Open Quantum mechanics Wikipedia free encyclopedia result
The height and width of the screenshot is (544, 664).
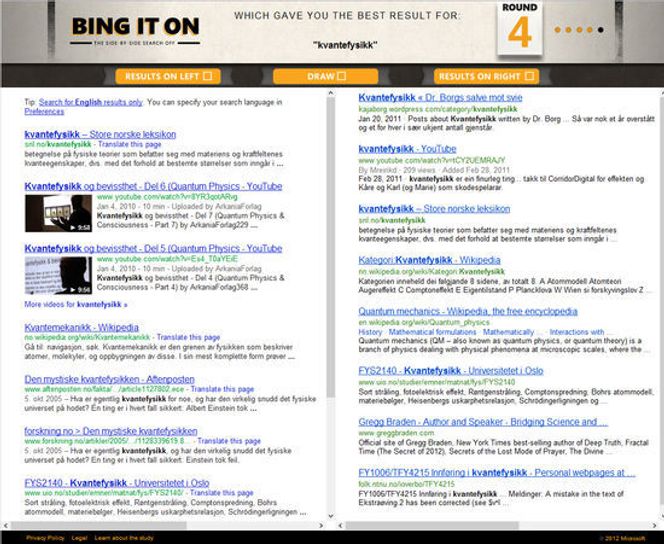coord(468,312)
